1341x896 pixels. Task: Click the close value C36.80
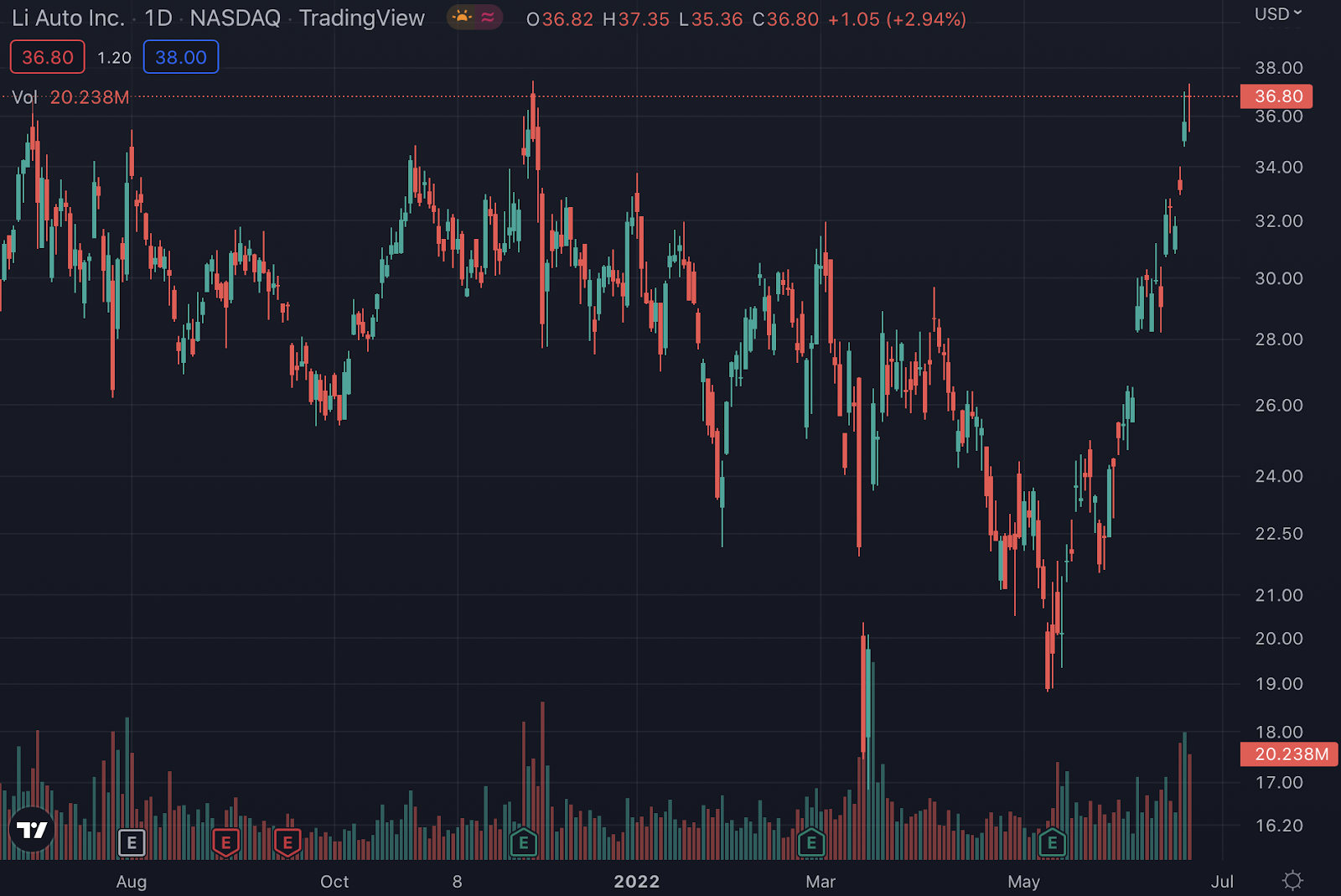point(785,19)
